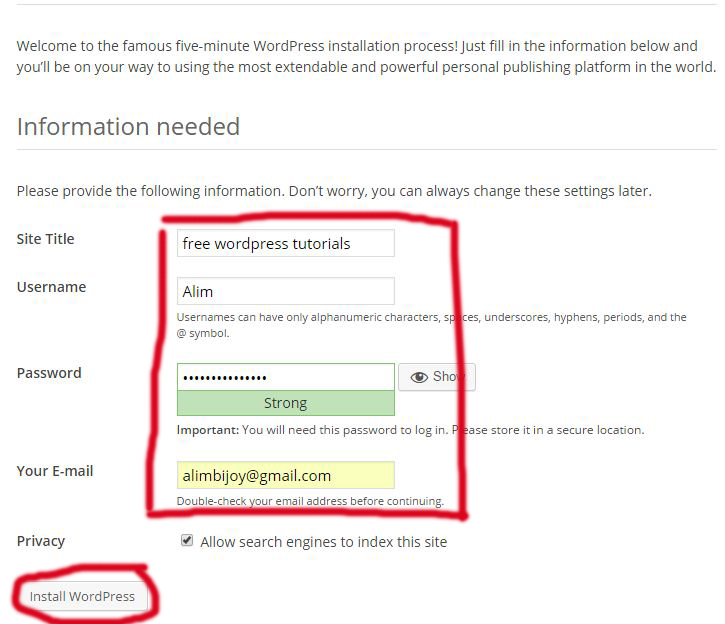Image resolution: width=725 pixels, height=624 pixels.
Task: Click the 'Double-check your email address' hint
Action: tap(310, 501)
